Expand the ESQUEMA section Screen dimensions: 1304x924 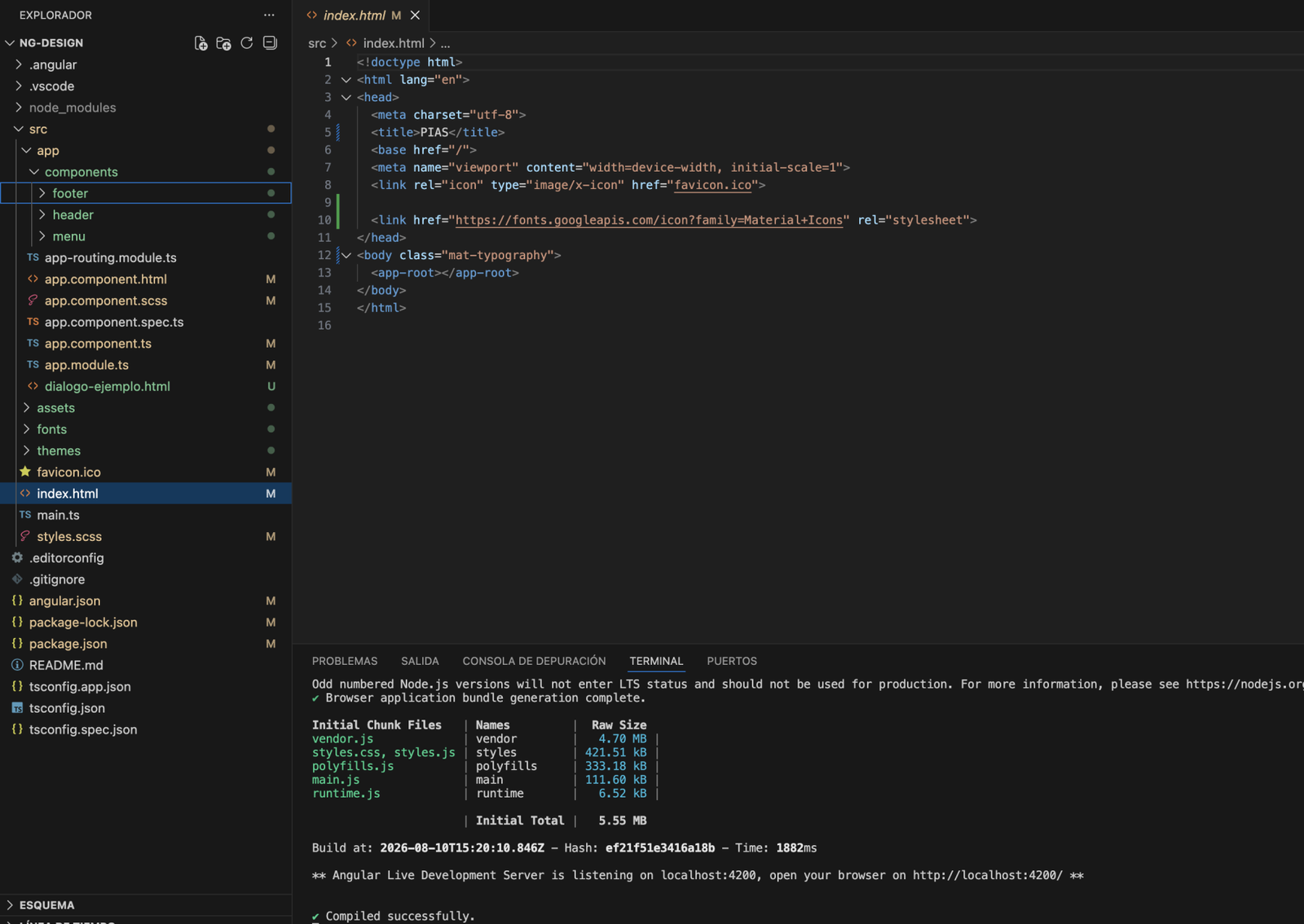[10, 905]
